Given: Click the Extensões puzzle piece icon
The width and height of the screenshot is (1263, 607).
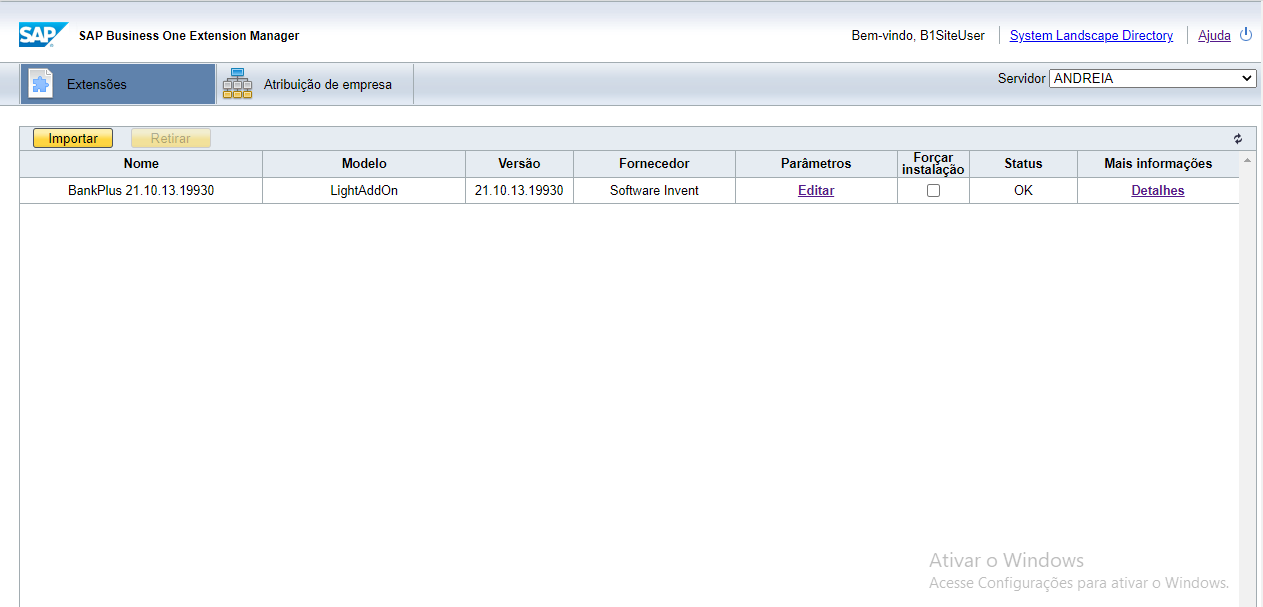Looking at the screenshot, I should pyautogui.click(x=40, y=84).
